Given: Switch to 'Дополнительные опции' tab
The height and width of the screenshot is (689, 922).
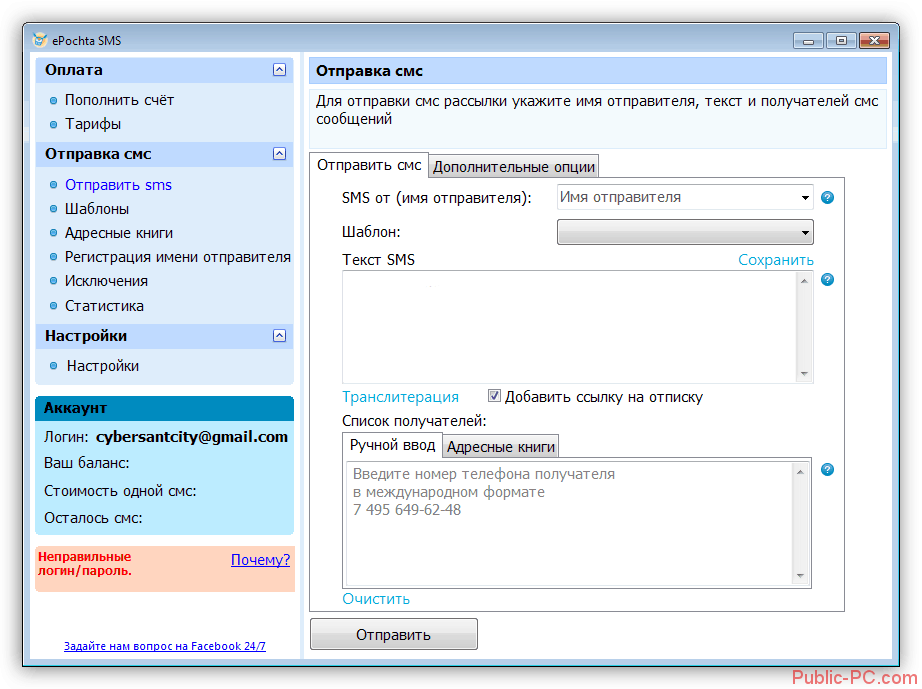Looking at the screenshot, I should tap(514, 167).
